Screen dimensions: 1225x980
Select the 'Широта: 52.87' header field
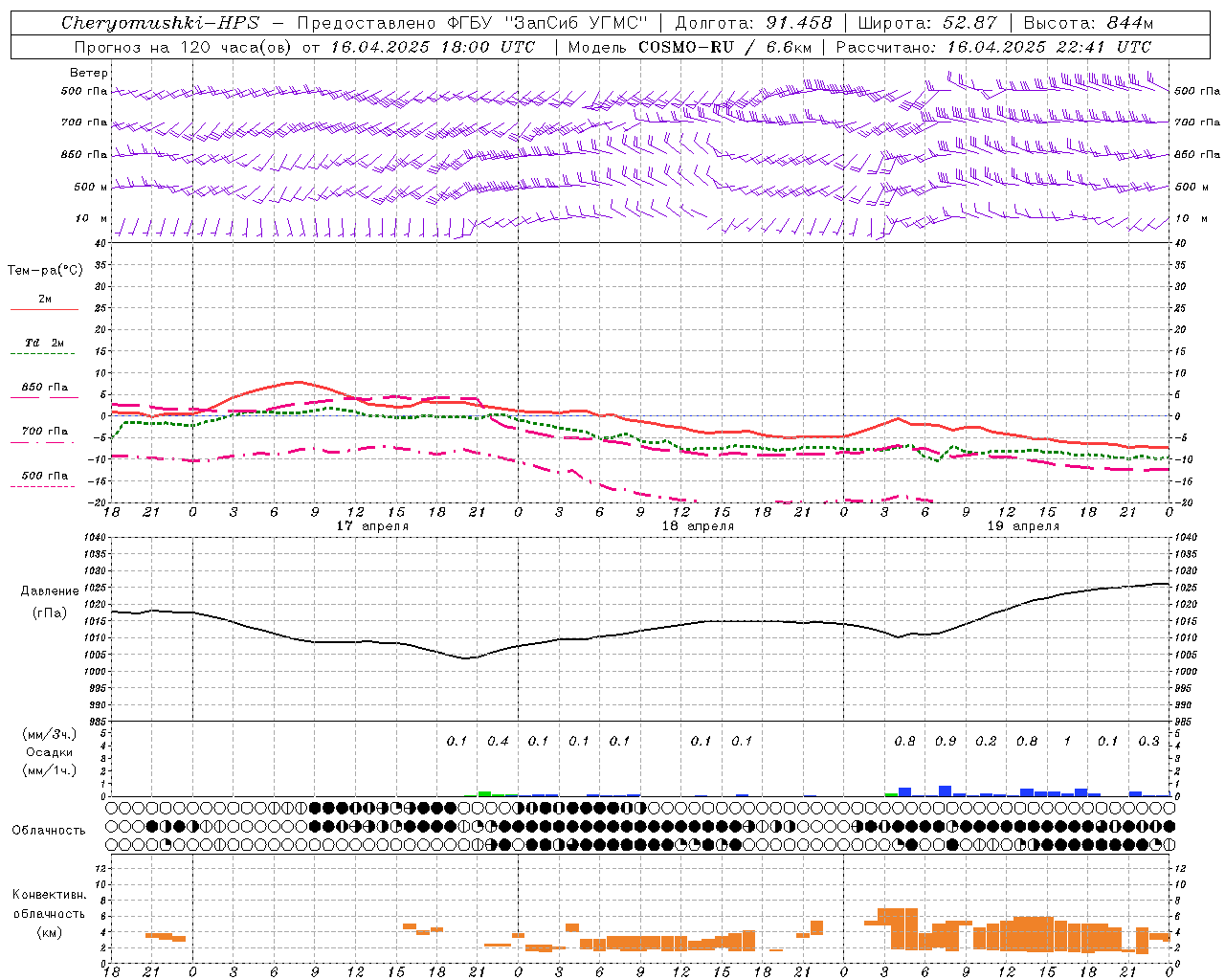[927, 23]
